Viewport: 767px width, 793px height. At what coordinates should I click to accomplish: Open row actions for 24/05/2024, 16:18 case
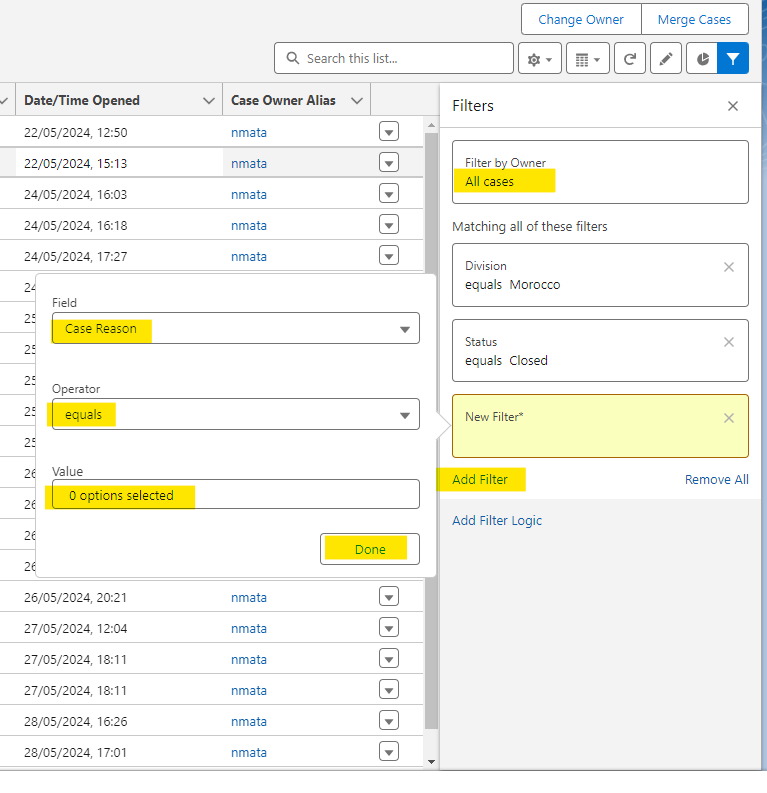[389, 225]
